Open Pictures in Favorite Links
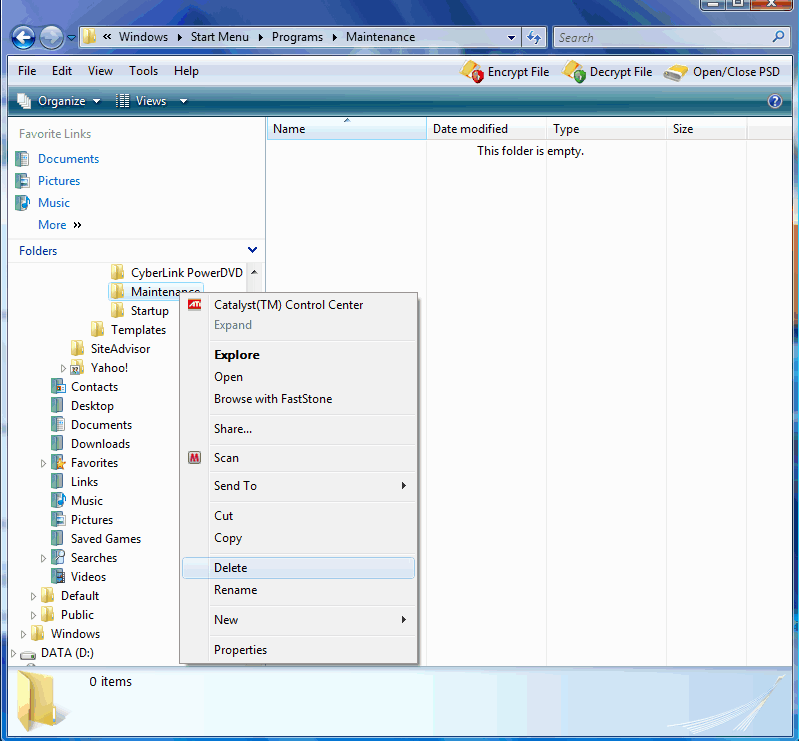 59,181
